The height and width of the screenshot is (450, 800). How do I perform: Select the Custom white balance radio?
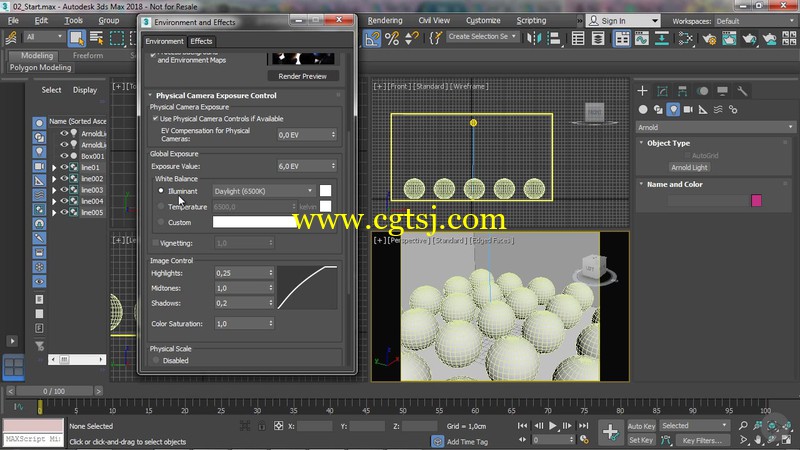point(161,222)
